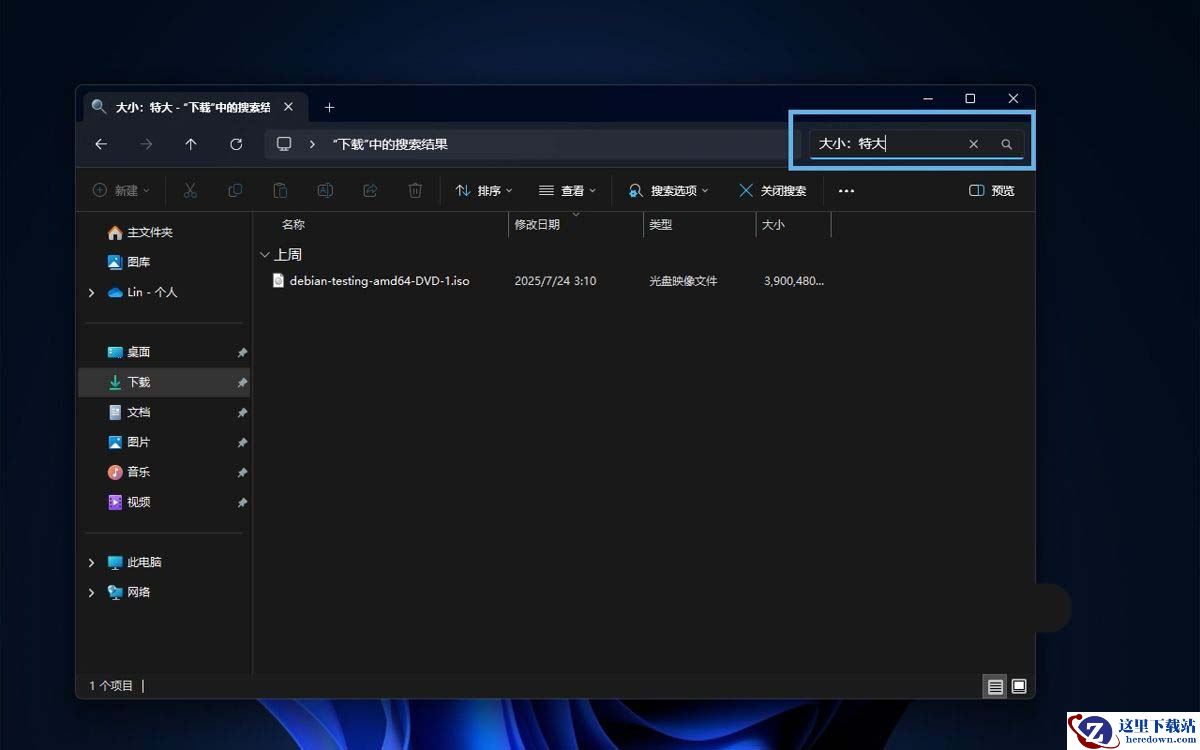Collapse the 上周 group

tap(264, 255)
